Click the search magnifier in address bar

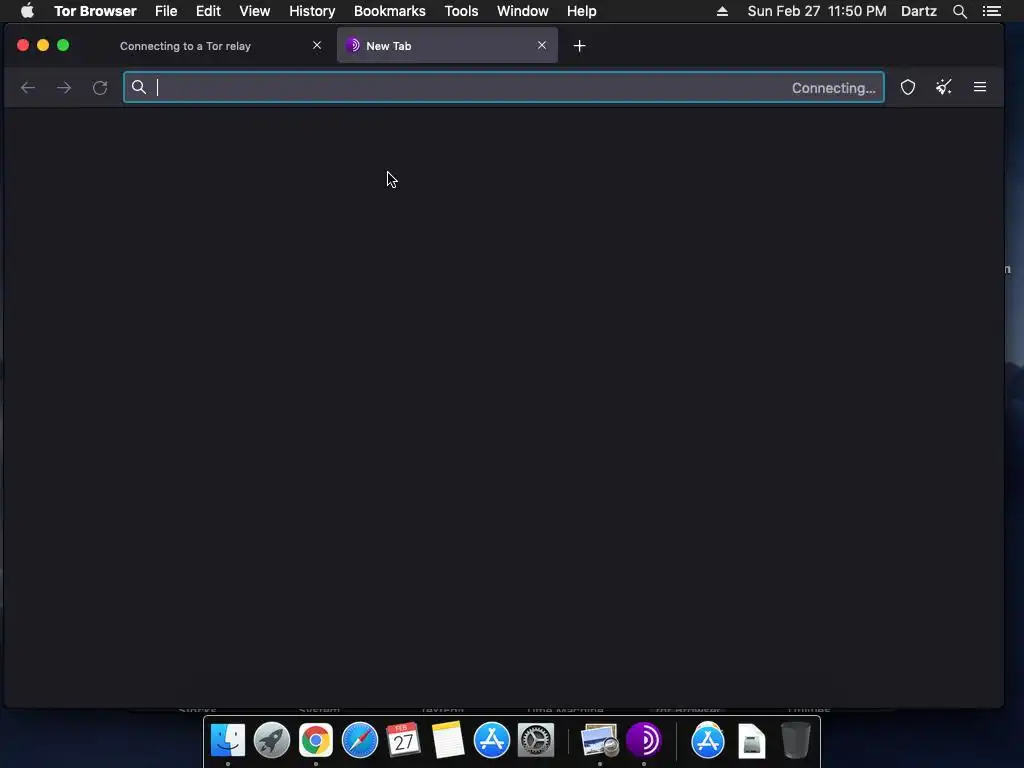pos(139,87)
